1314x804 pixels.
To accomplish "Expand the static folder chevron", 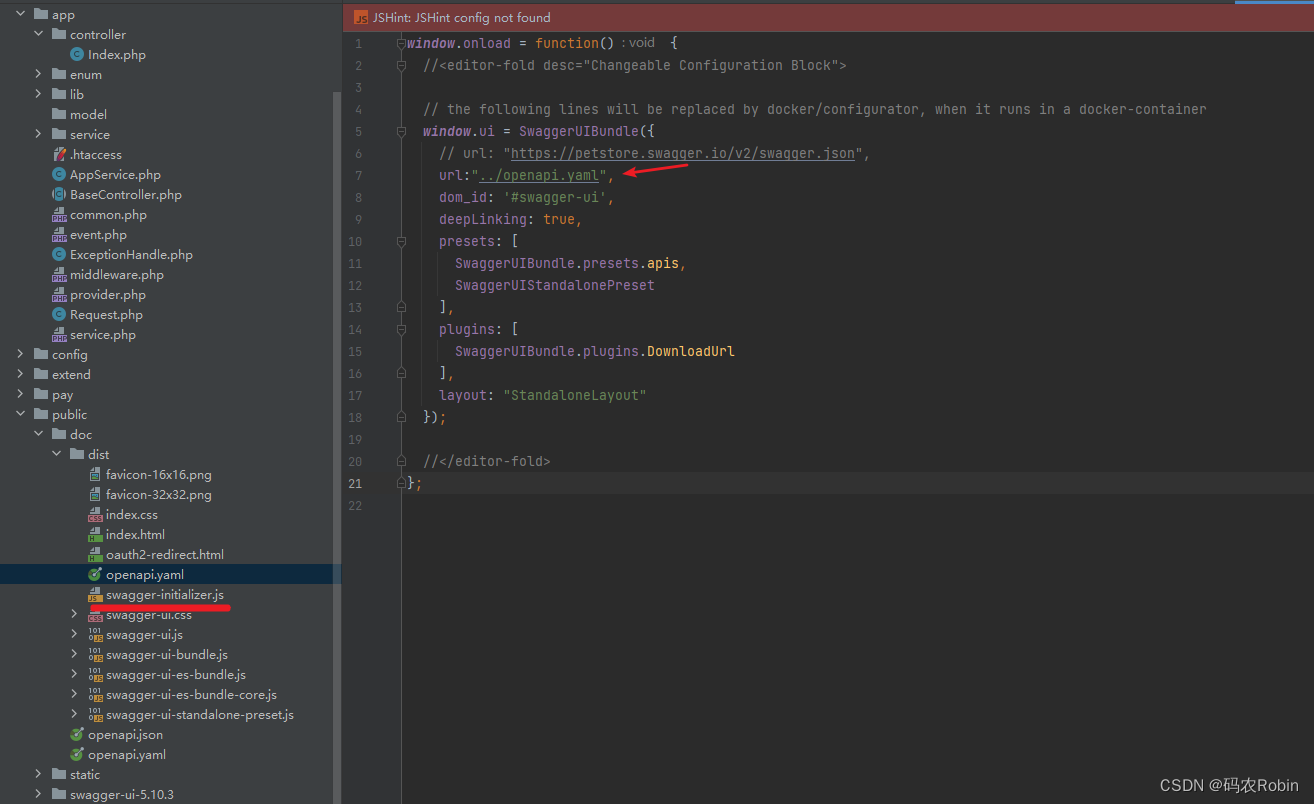I will 39,774.
